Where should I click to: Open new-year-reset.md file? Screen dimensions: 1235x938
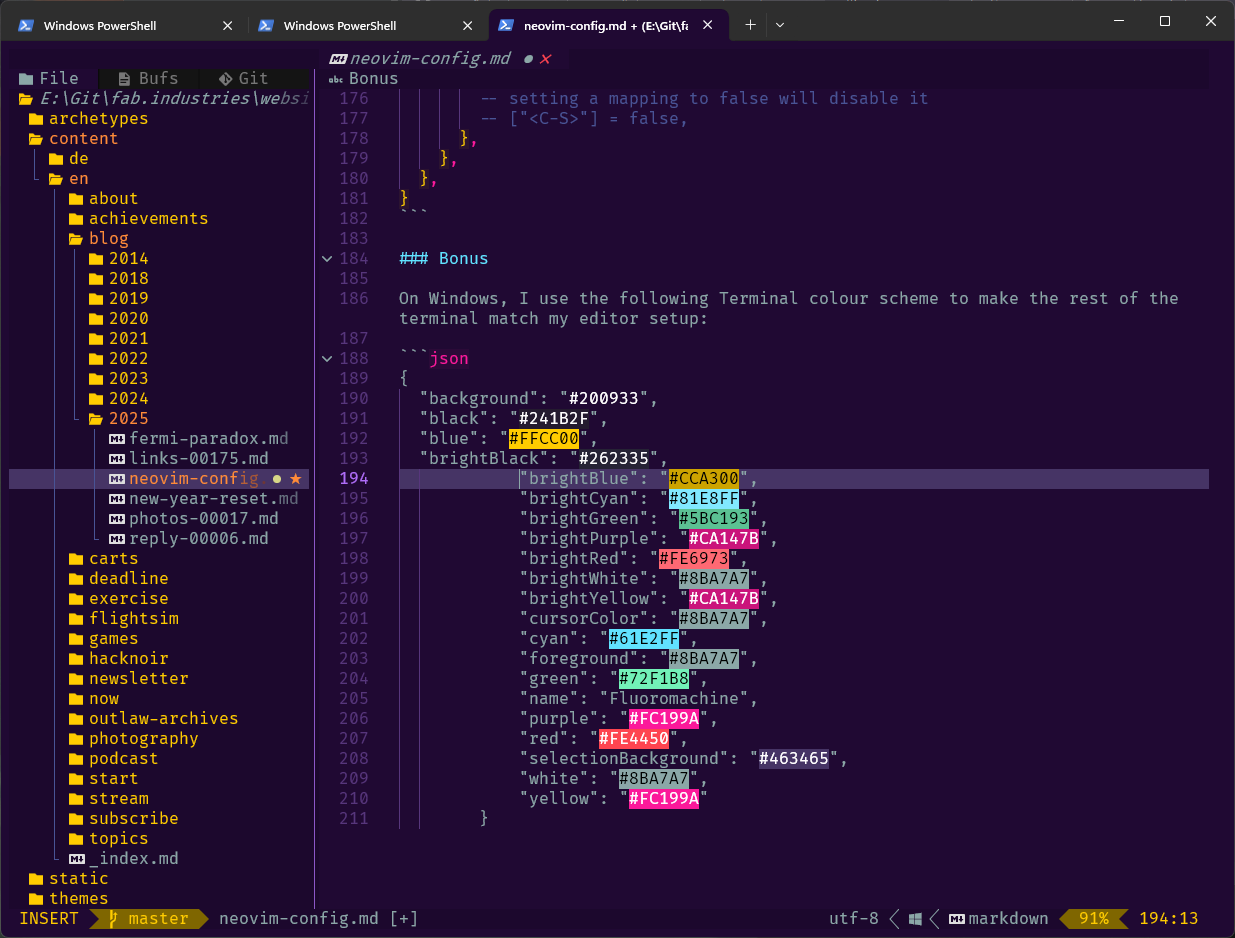(x=203, y=498)
